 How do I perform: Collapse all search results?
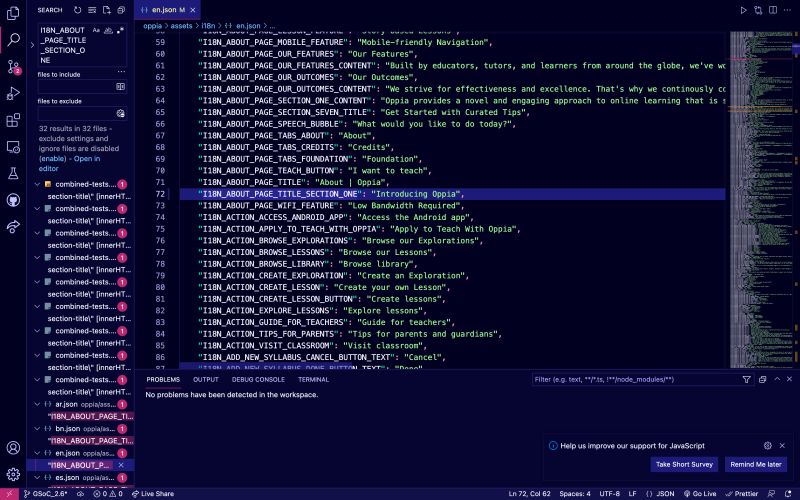(x=121, y=10)
